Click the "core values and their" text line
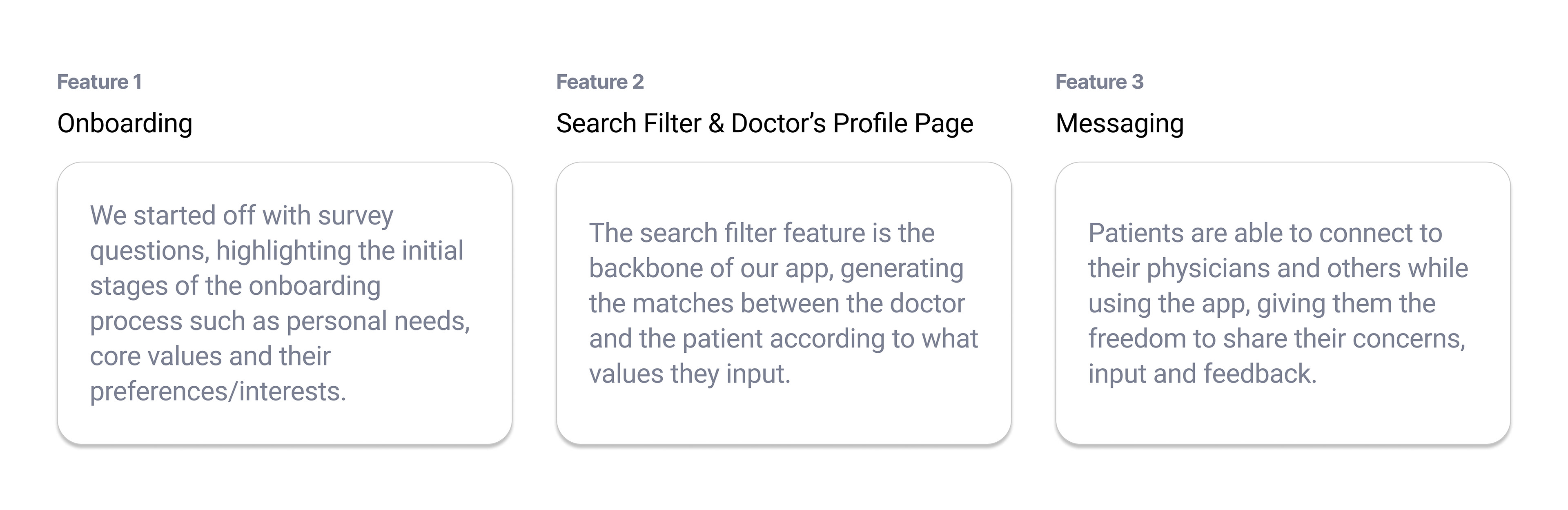 click(x=210, y=356)
